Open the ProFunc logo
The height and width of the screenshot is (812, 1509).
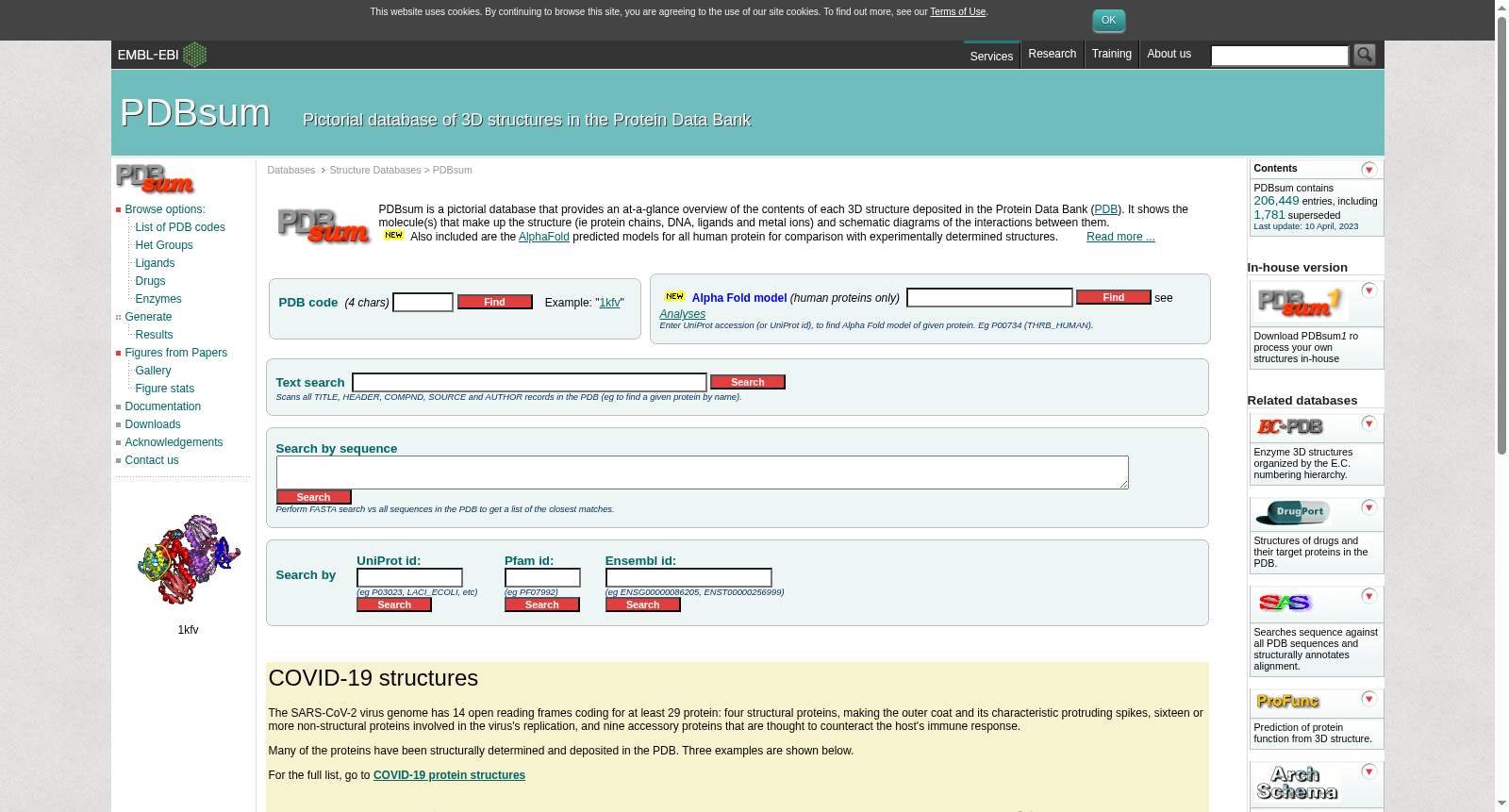(x=1287, y=702)
